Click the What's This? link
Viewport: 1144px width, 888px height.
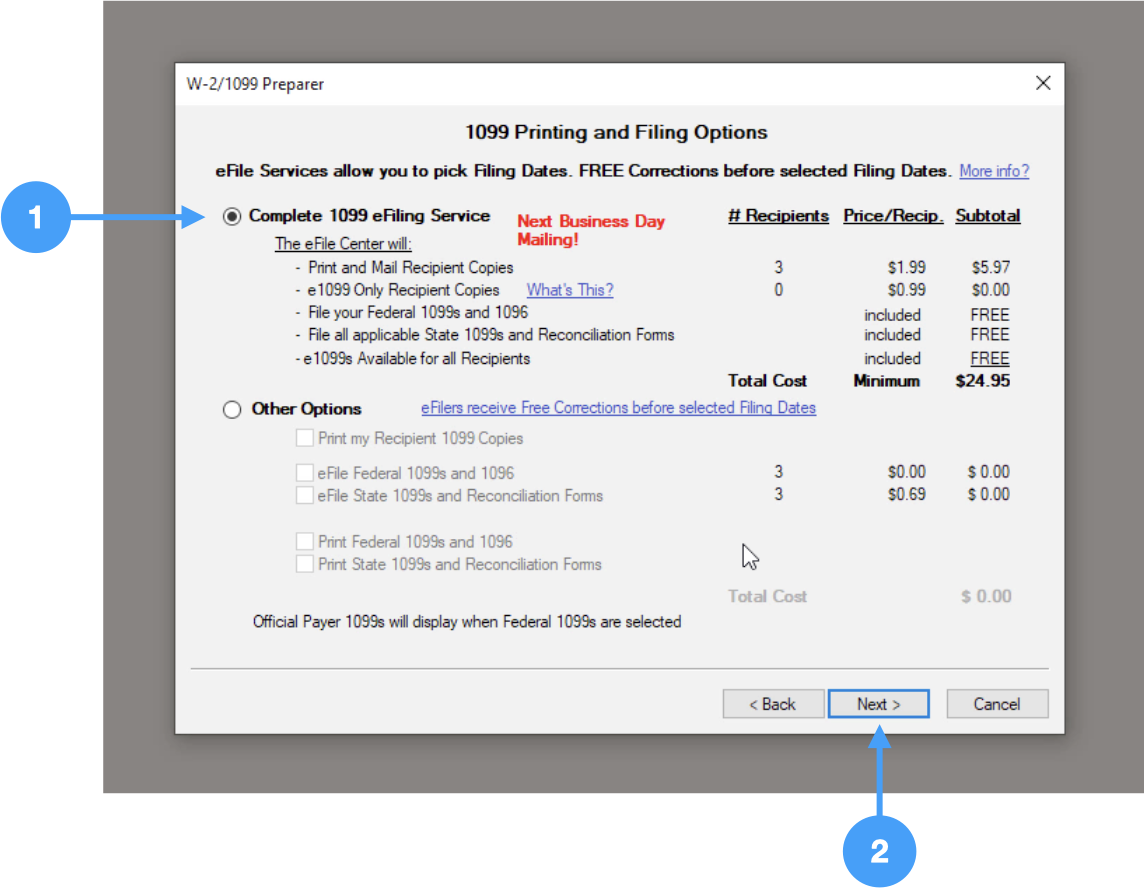coord(570,290)
